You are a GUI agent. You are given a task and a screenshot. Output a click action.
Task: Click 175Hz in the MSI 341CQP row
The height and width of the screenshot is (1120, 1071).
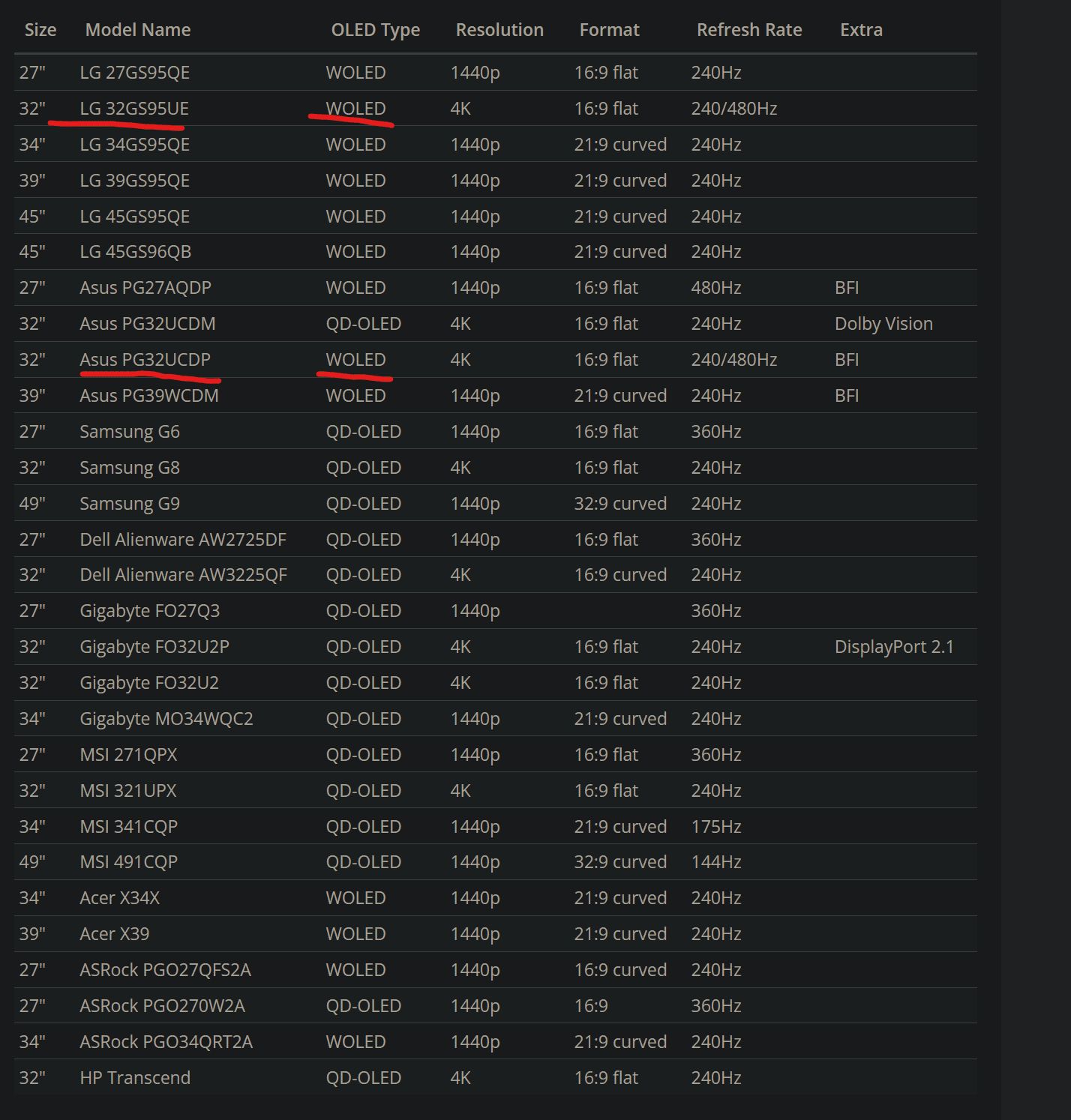716,827
